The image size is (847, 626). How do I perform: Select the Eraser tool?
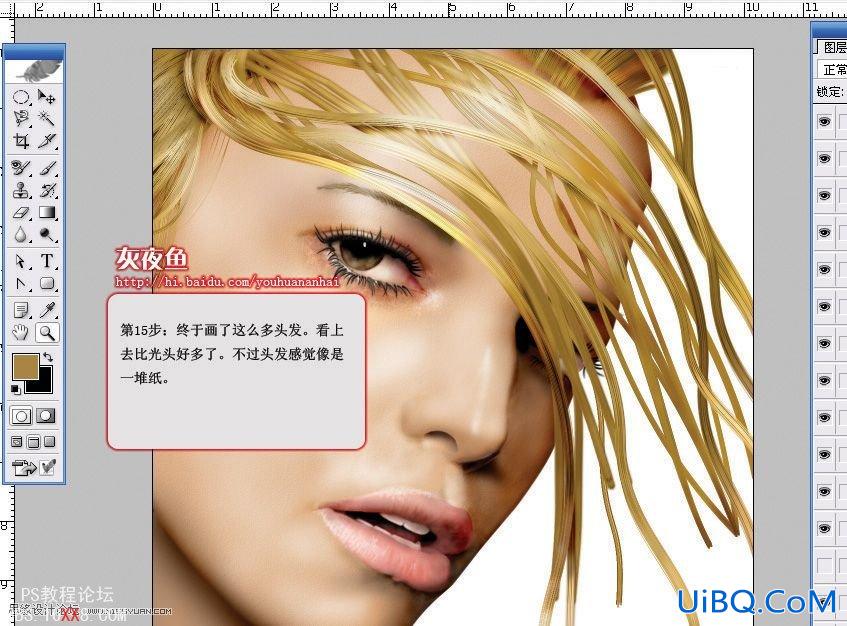(21, 213)
